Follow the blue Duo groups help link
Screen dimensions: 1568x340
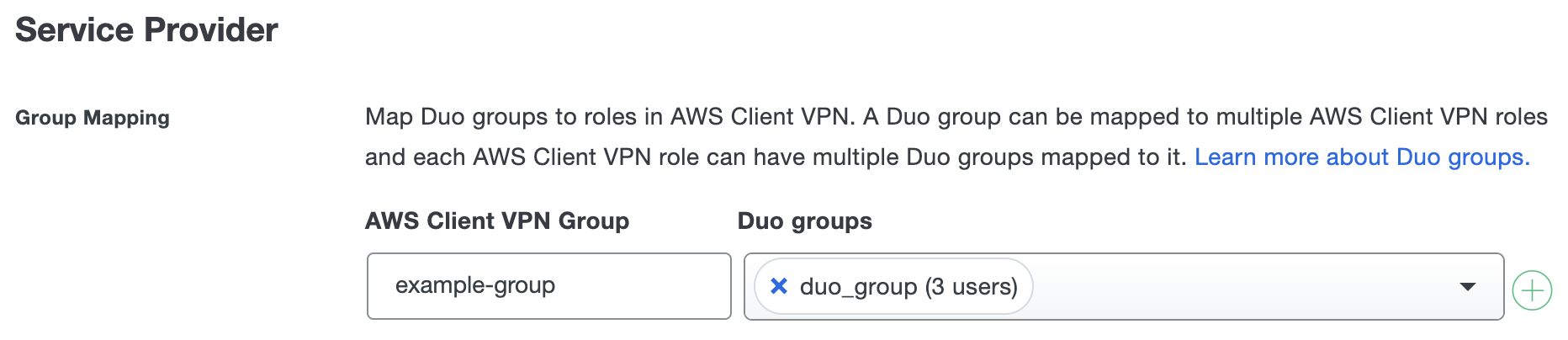pyautogui.click(x=1361, y=157)
